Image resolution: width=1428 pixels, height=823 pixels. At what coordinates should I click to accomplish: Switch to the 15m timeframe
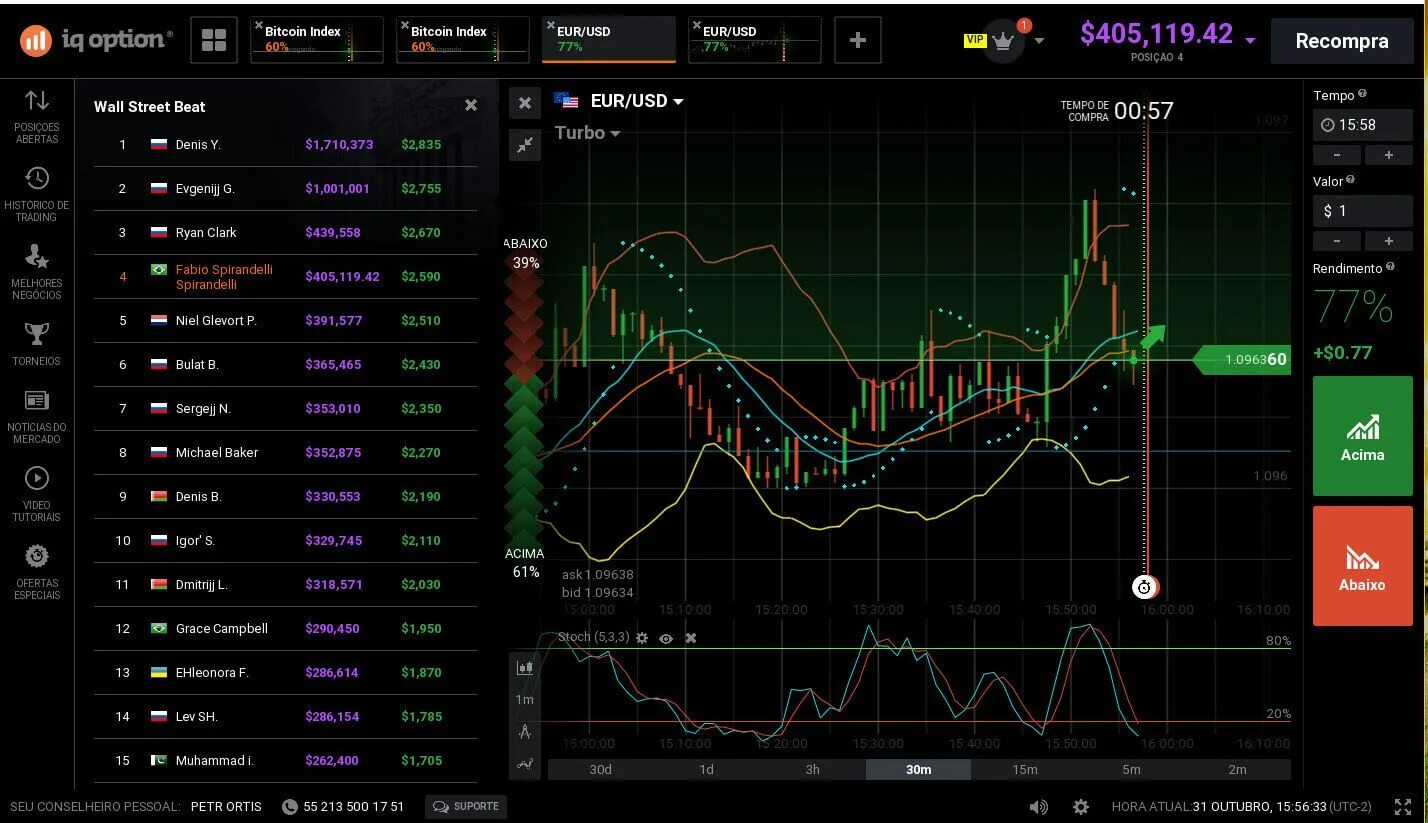[x=1025, y=769]
